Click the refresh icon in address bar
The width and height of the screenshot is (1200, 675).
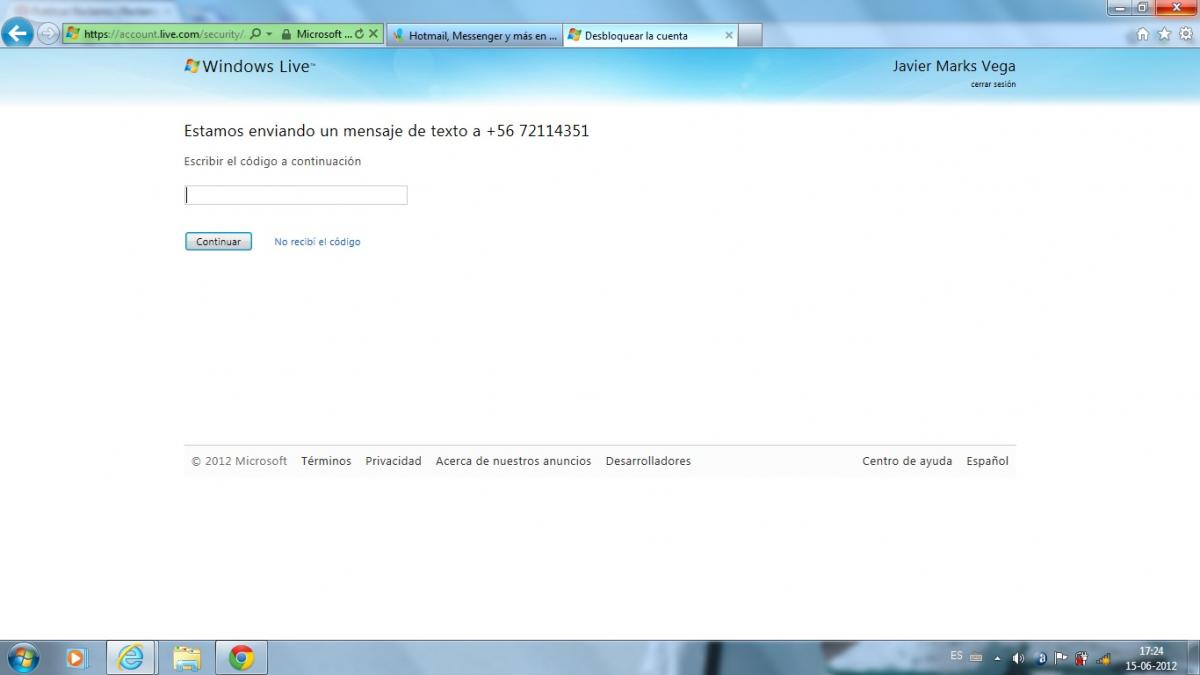360,34
